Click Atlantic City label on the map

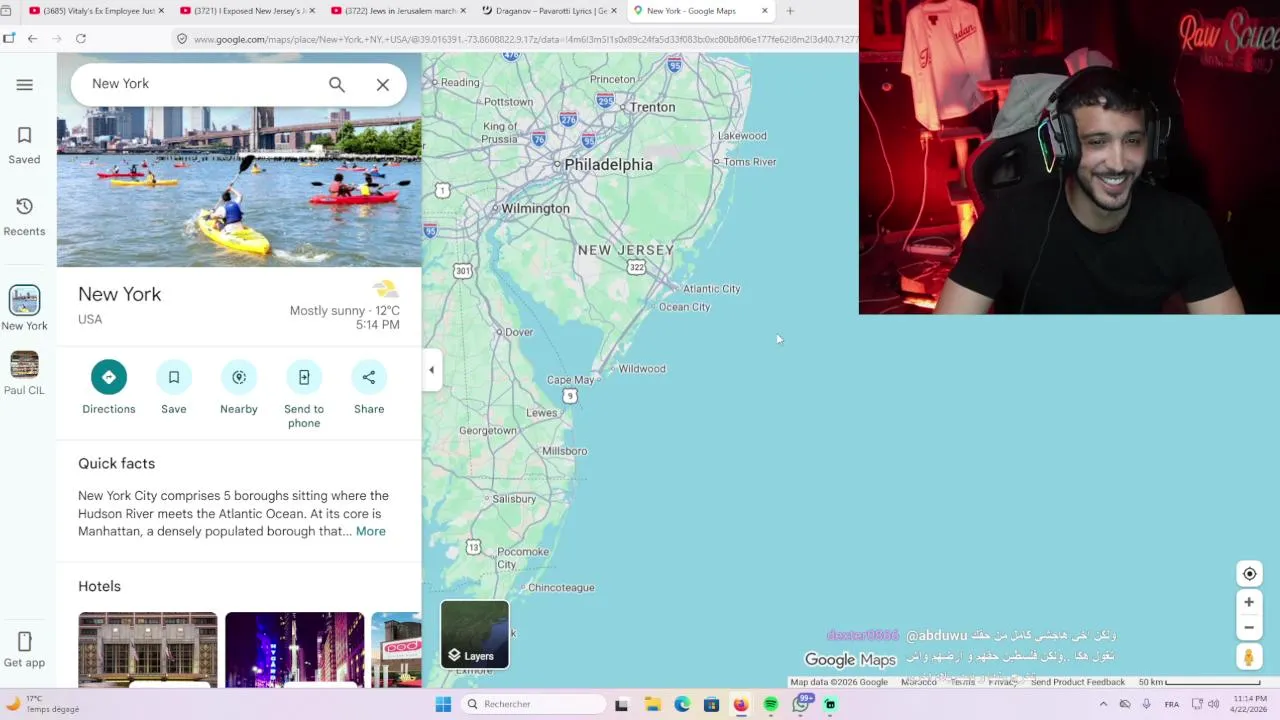[711, 288]
